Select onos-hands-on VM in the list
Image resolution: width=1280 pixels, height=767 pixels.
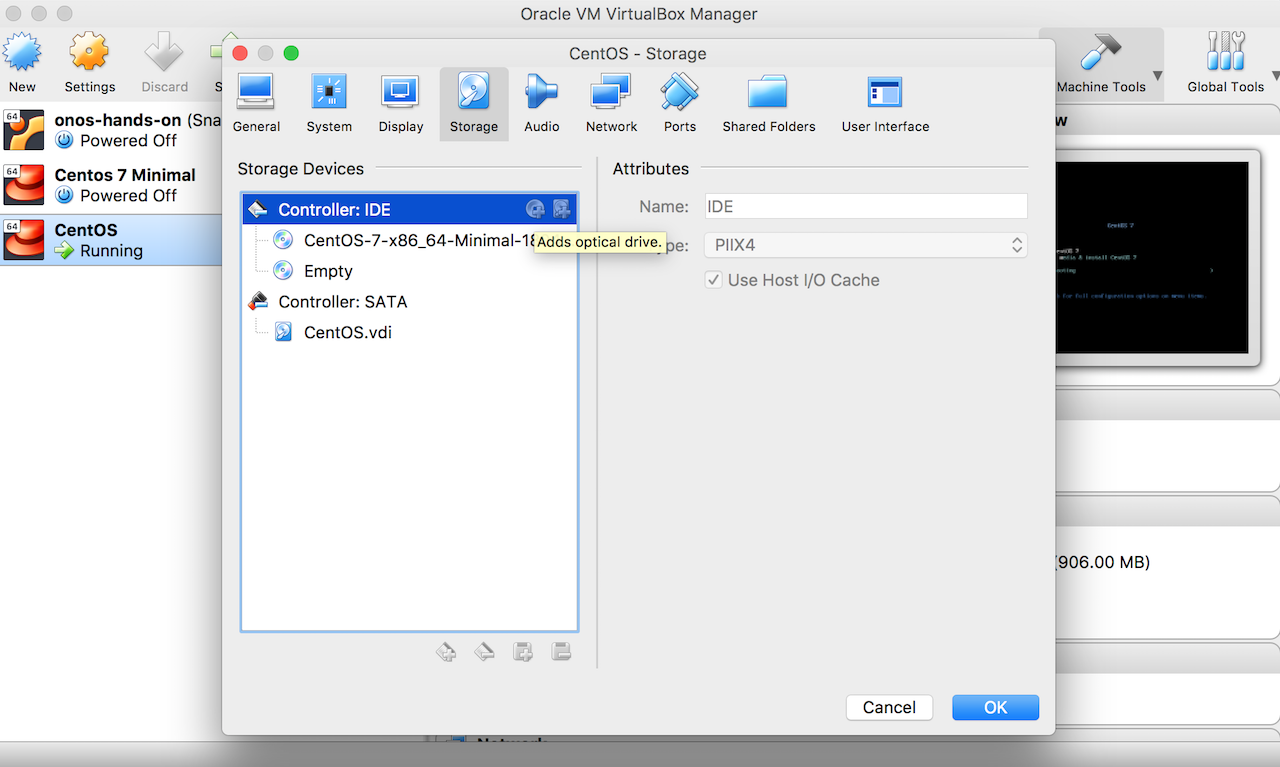pos(111,129)
